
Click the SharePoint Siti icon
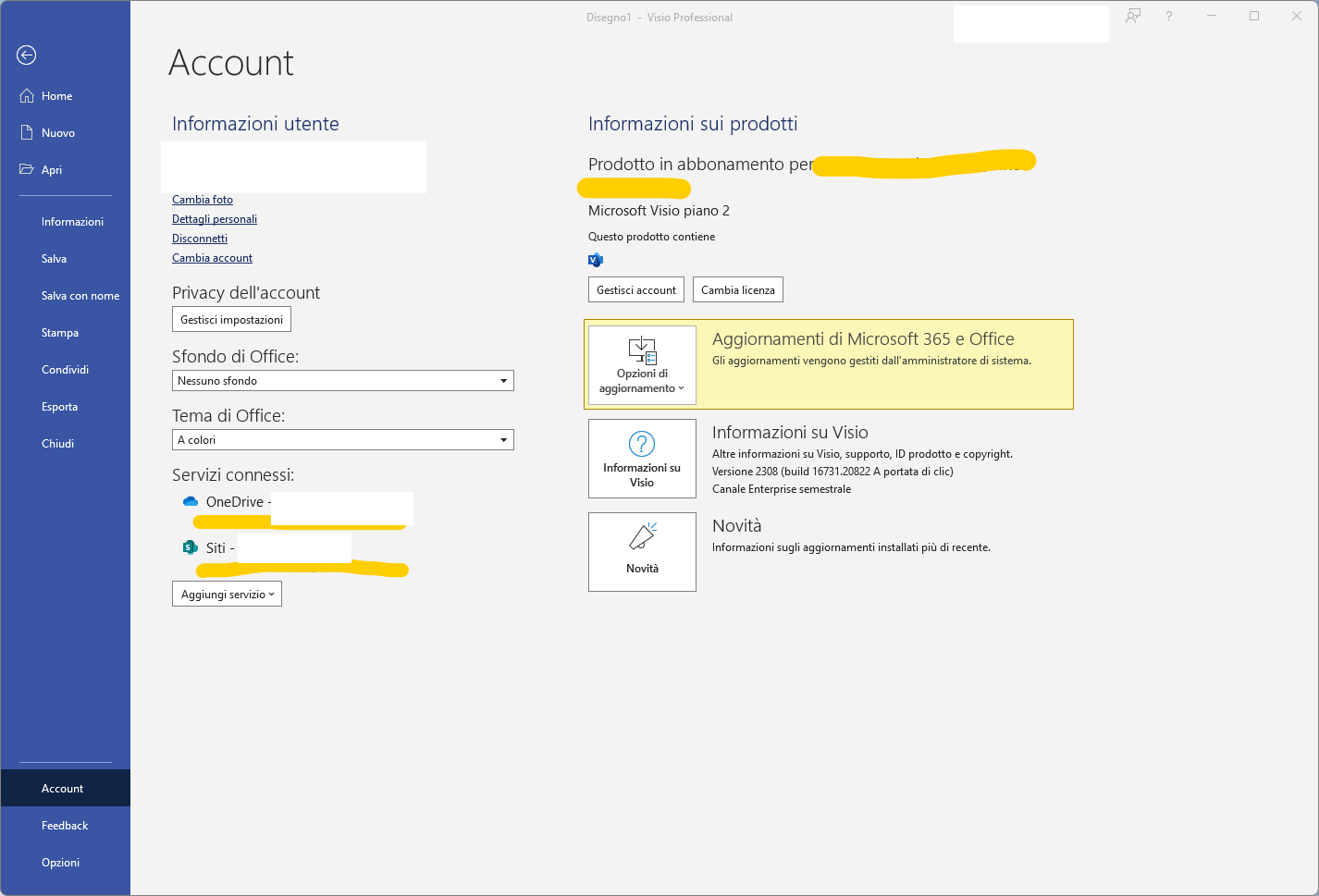tap(191, 547)
